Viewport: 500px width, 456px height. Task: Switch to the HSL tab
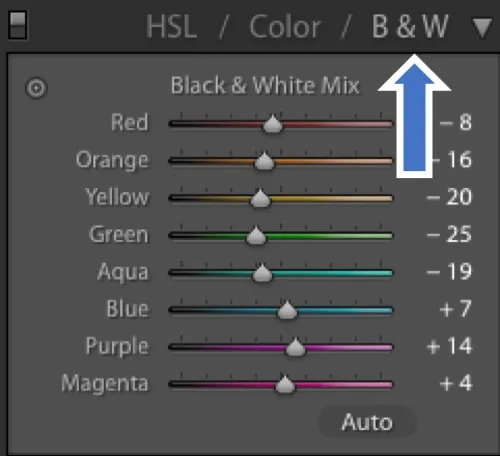(172, 27)
